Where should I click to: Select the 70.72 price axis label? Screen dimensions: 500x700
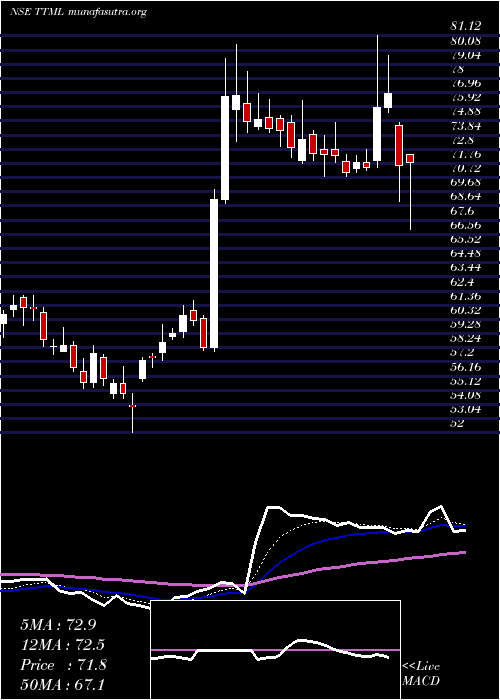(x=465, y=169)
